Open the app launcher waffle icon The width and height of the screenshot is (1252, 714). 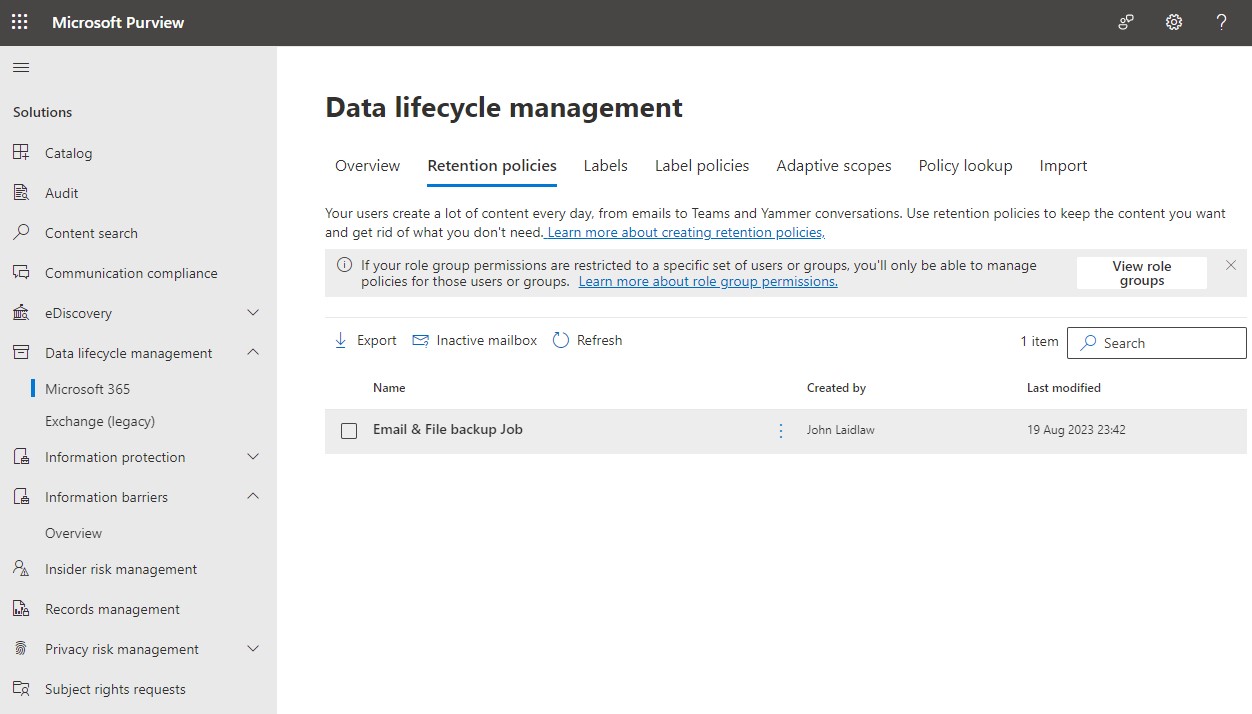[x=20, y=22]
